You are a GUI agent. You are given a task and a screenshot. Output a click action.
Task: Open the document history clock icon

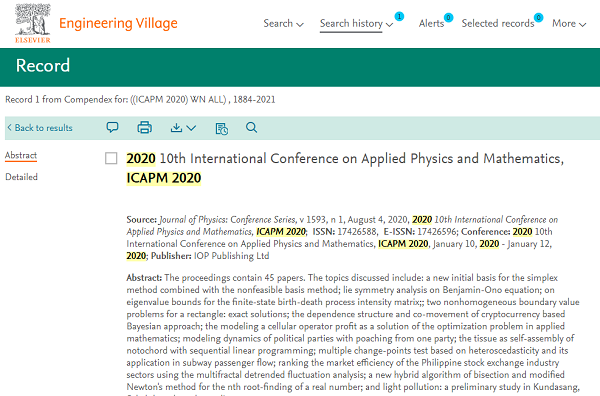[222, 128]
